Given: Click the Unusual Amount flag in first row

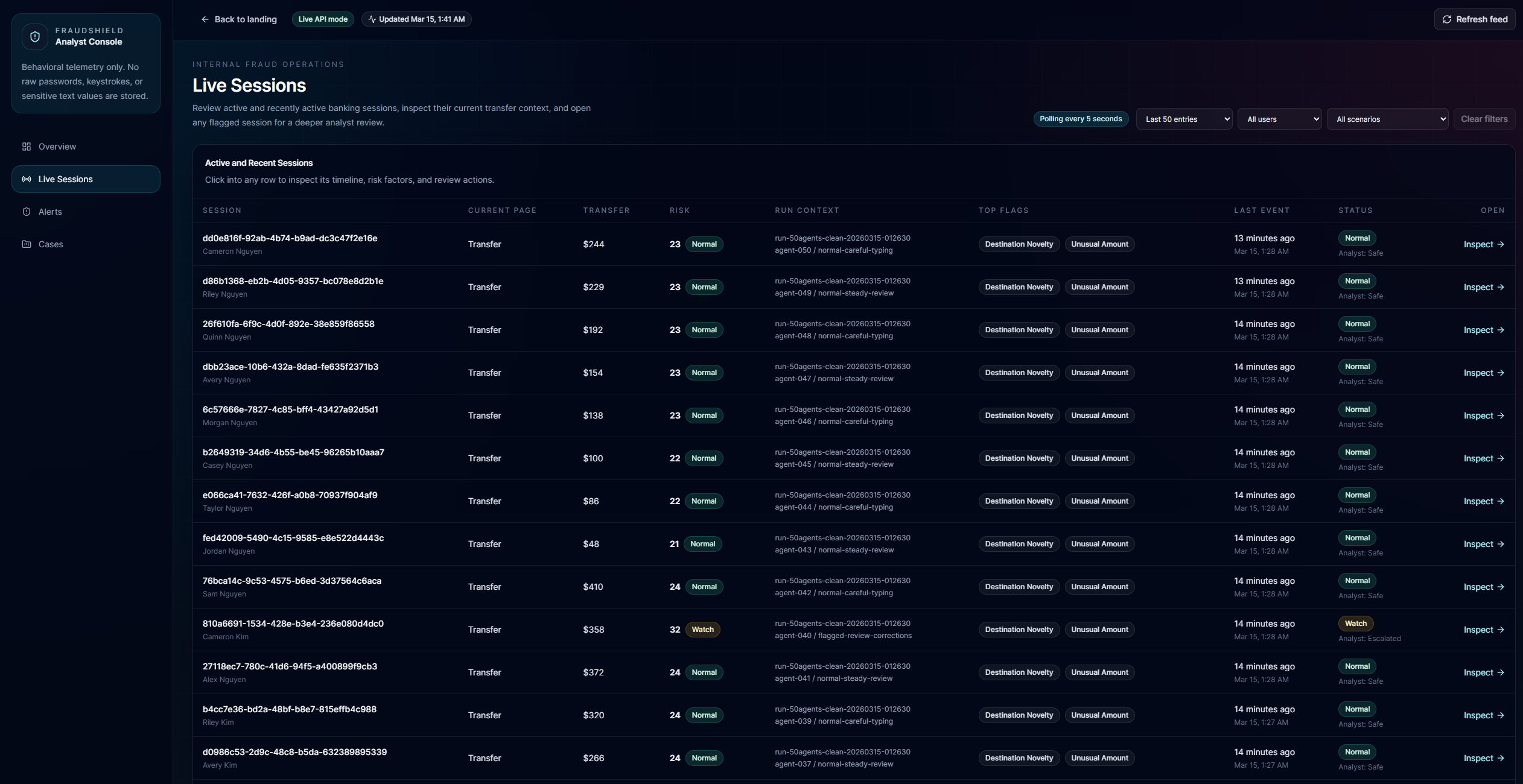Looking at the screenshot, I should coord(1099,244).
